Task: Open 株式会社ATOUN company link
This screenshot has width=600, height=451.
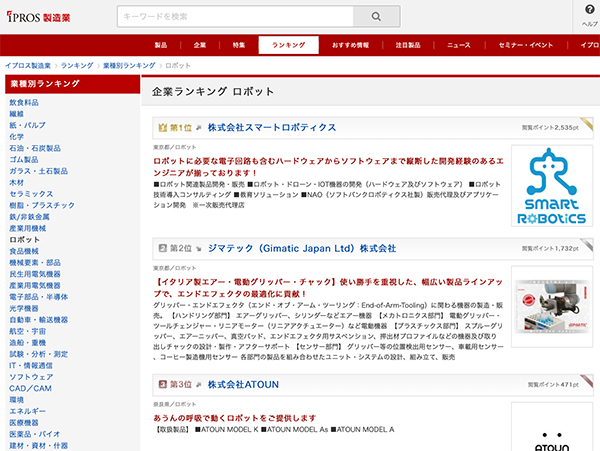Action: pos(243,384)
